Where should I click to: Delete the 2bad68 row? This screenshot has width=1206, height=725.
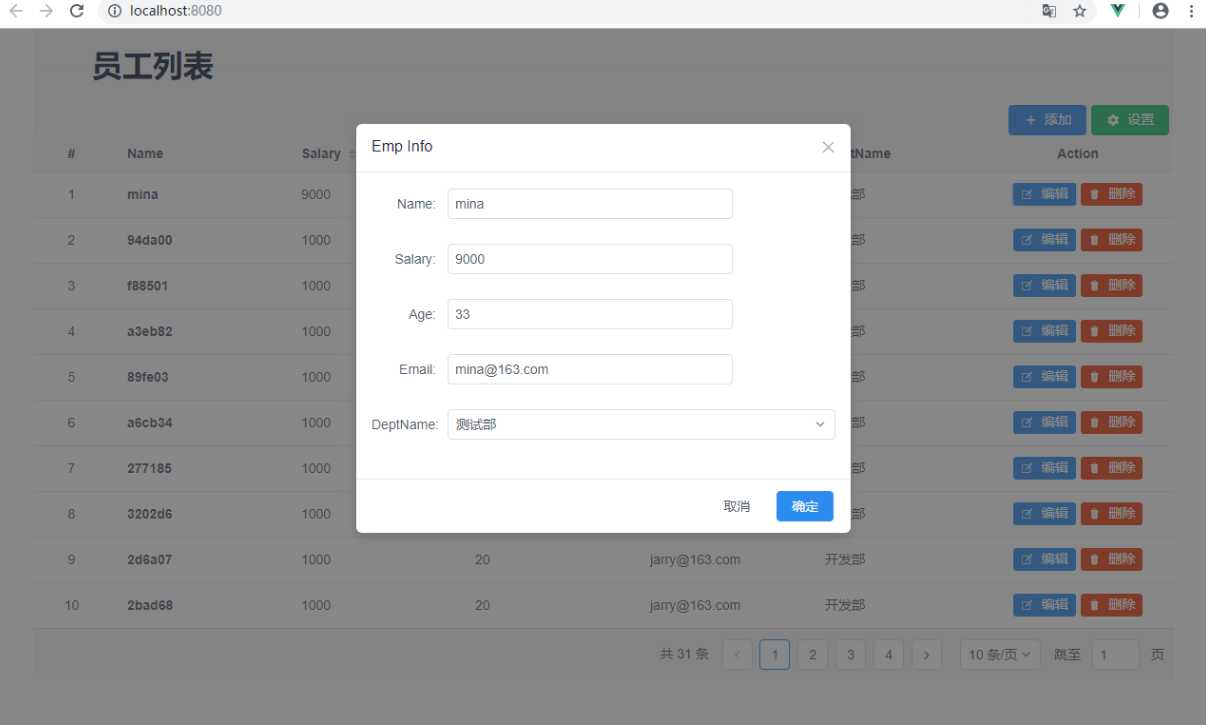[x=1111, y=605]
